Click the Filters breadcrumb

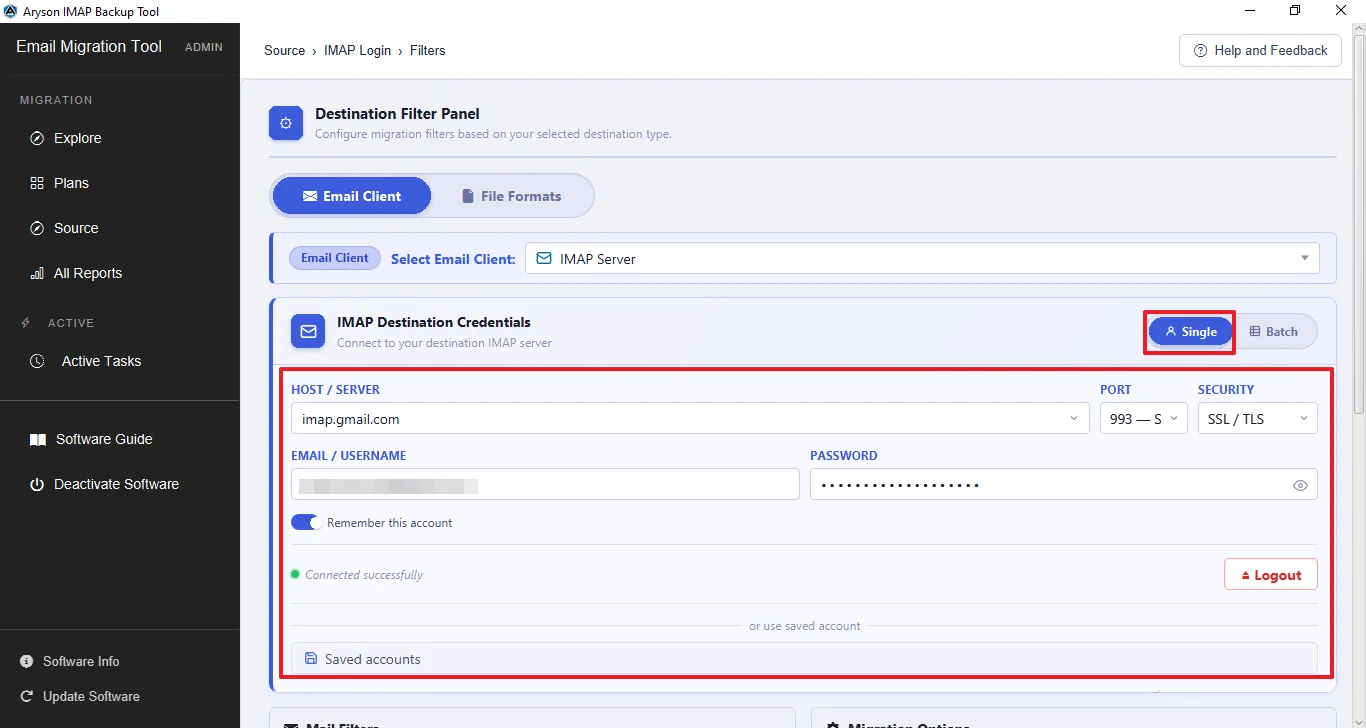428,50
